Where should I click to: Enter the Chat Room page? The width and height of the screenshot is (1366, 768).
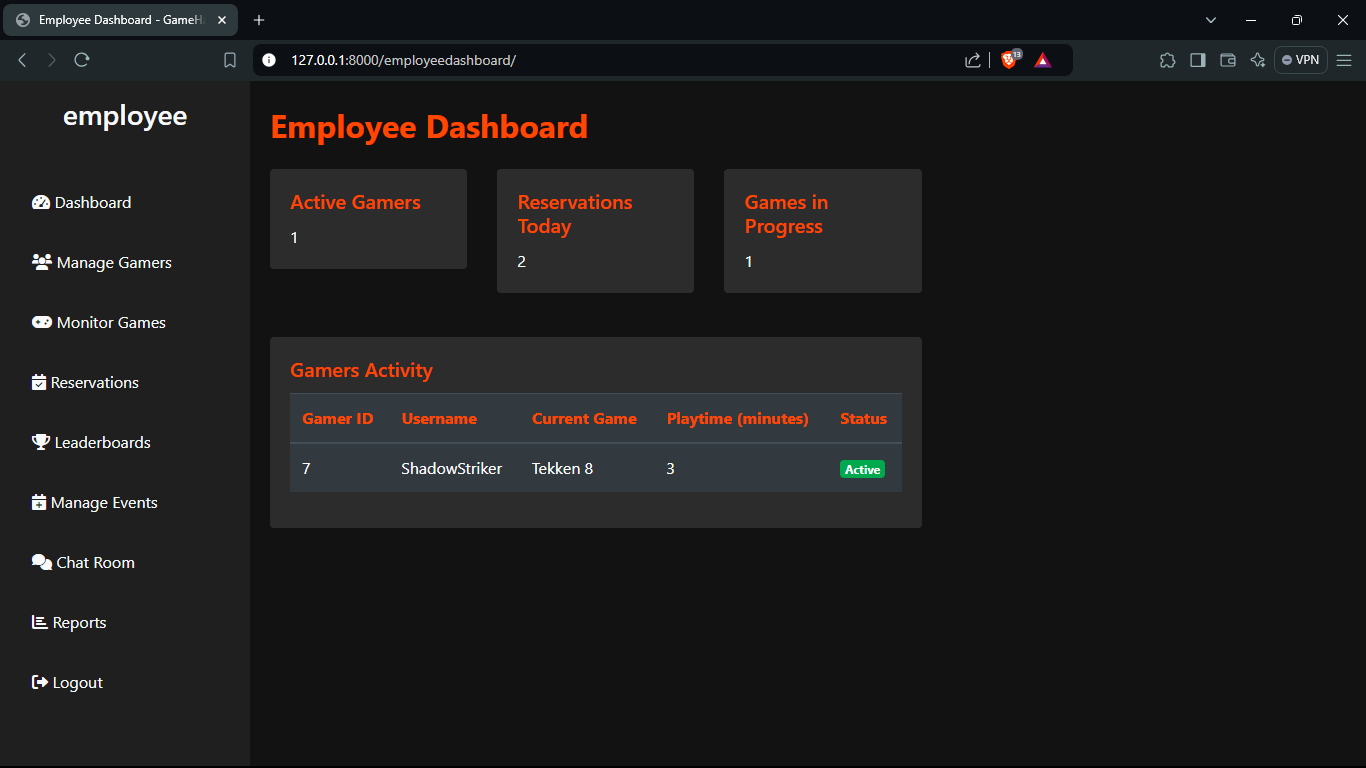pyautogui.click(x=83, y=562)
